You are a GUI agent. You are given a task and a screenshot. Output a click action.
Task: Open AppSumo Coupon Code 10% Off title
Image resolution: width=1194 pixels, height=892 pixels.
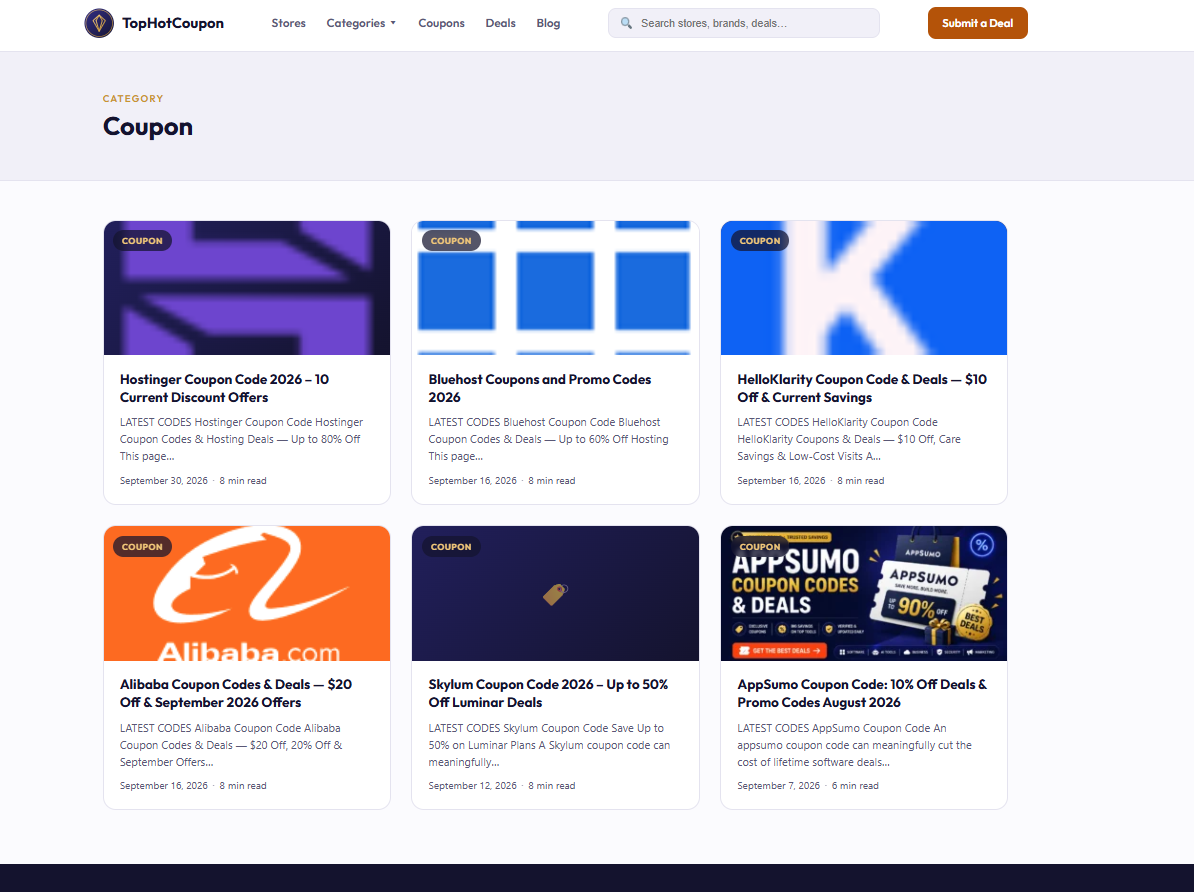[862, 693]
